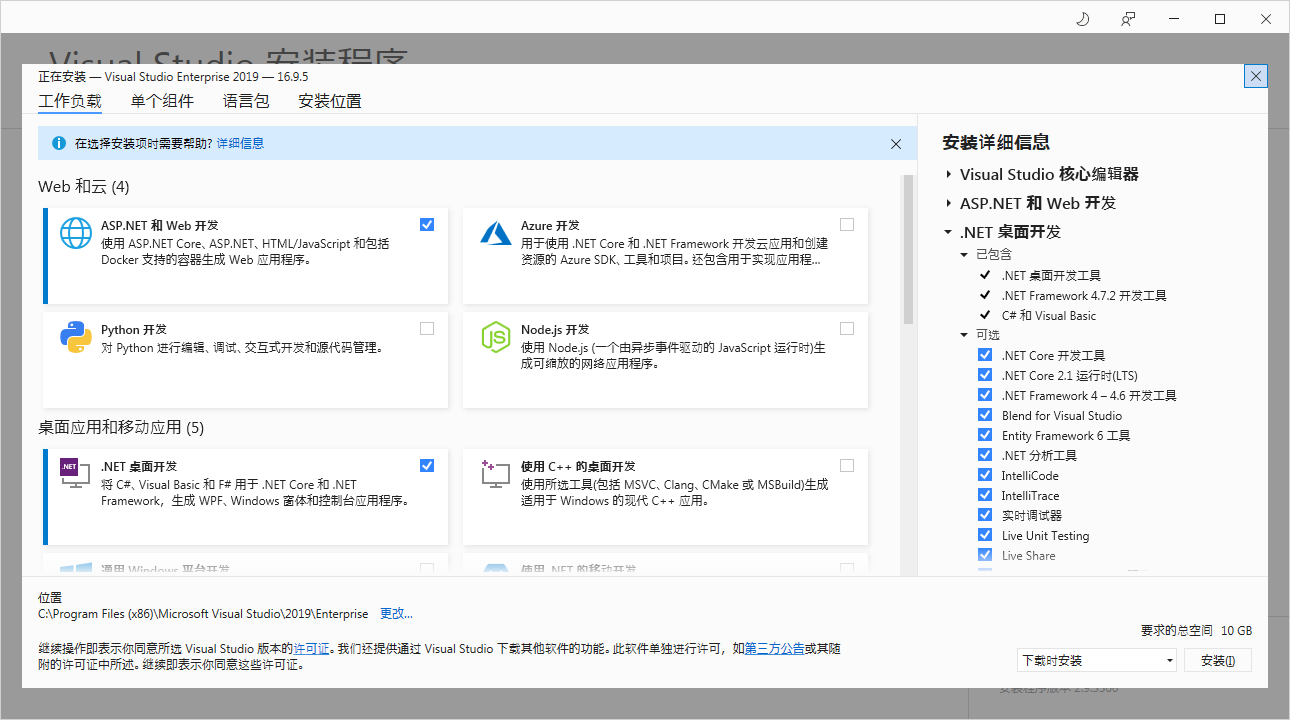Collapse .NET 桌面开发 details section
This screenshot has width=1290, height=720.
click(x=948, y=232)
